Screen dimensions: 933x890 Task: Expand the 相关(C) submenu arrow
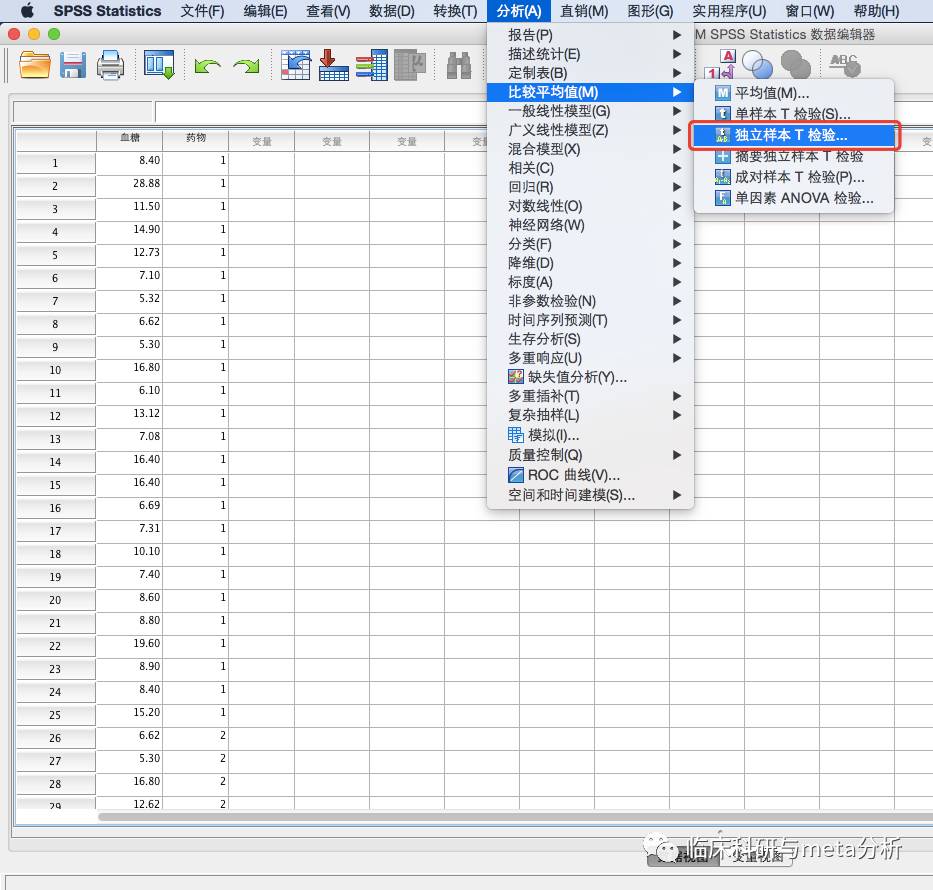coord(677,168)
